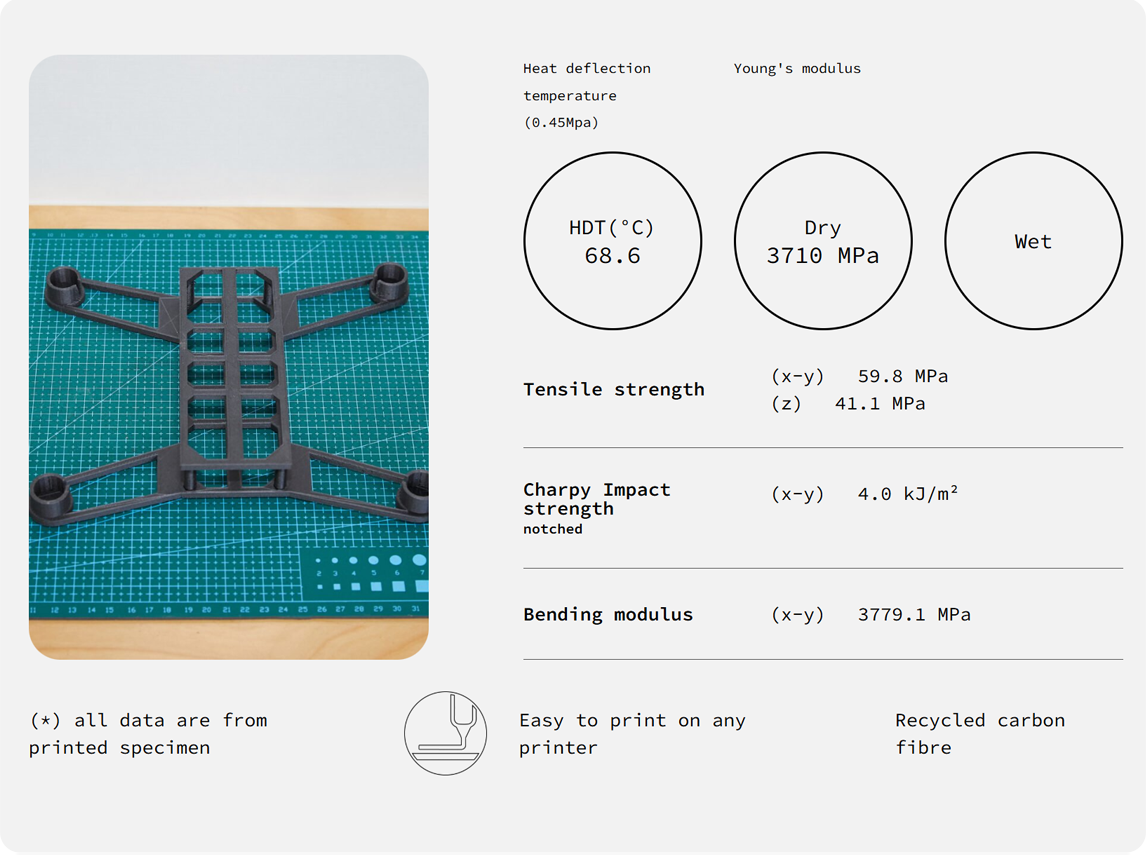Click the Charpy Impact strength label
Viewport: 1146px width, 855px height.
596,499
